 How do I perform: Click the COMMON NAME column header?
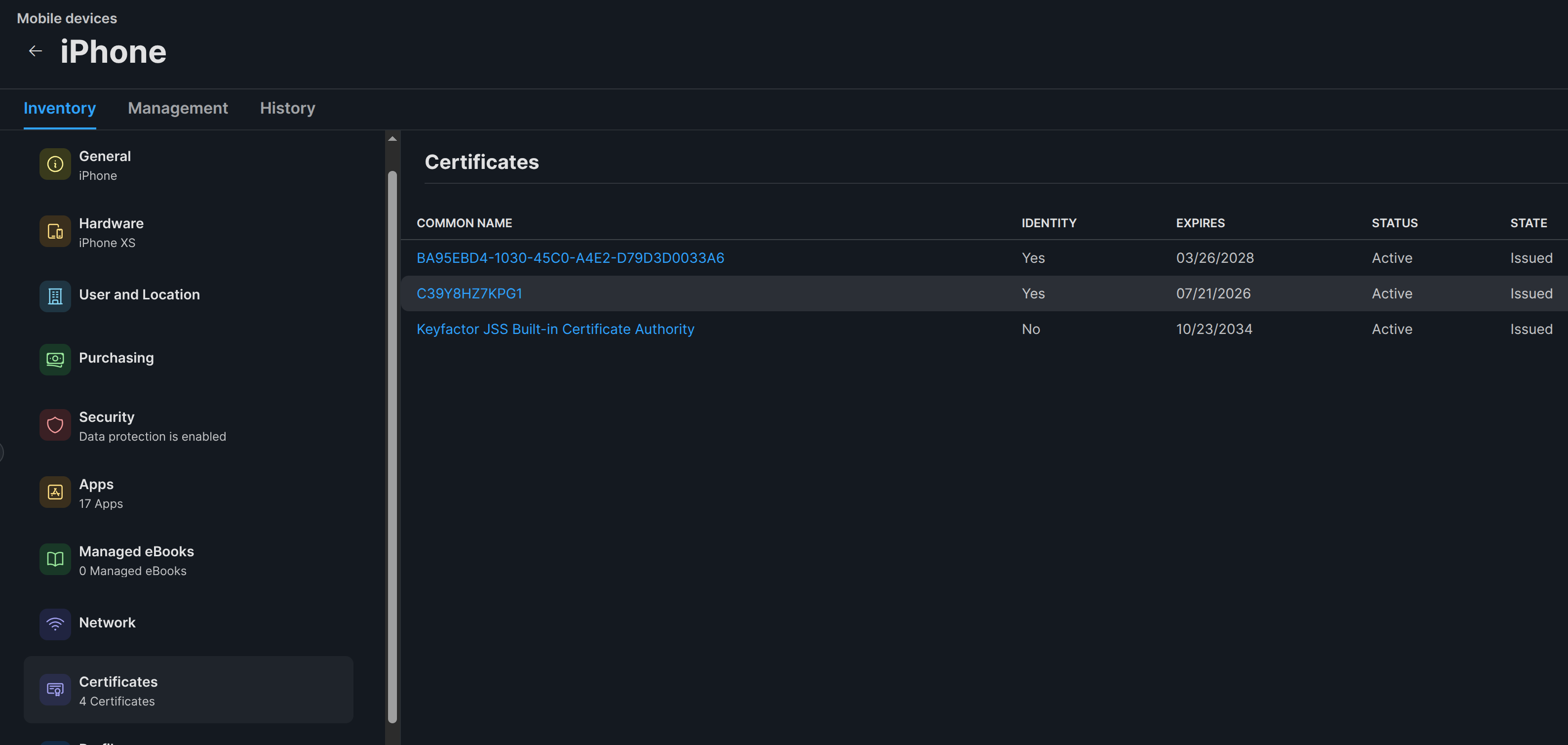(464, 223)
